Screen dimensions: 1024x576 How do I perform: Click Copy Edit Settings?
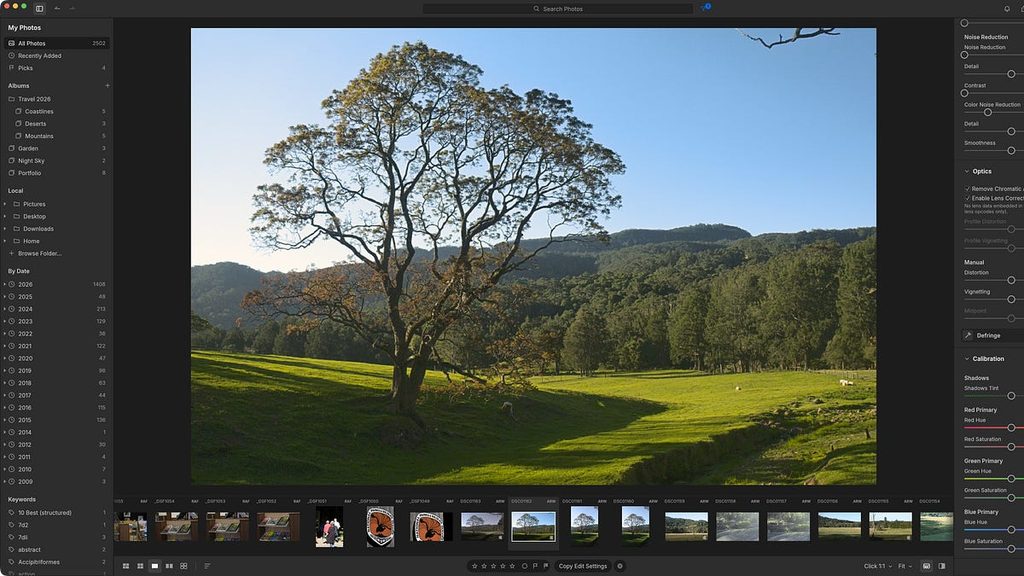click(x=583, y=566)
